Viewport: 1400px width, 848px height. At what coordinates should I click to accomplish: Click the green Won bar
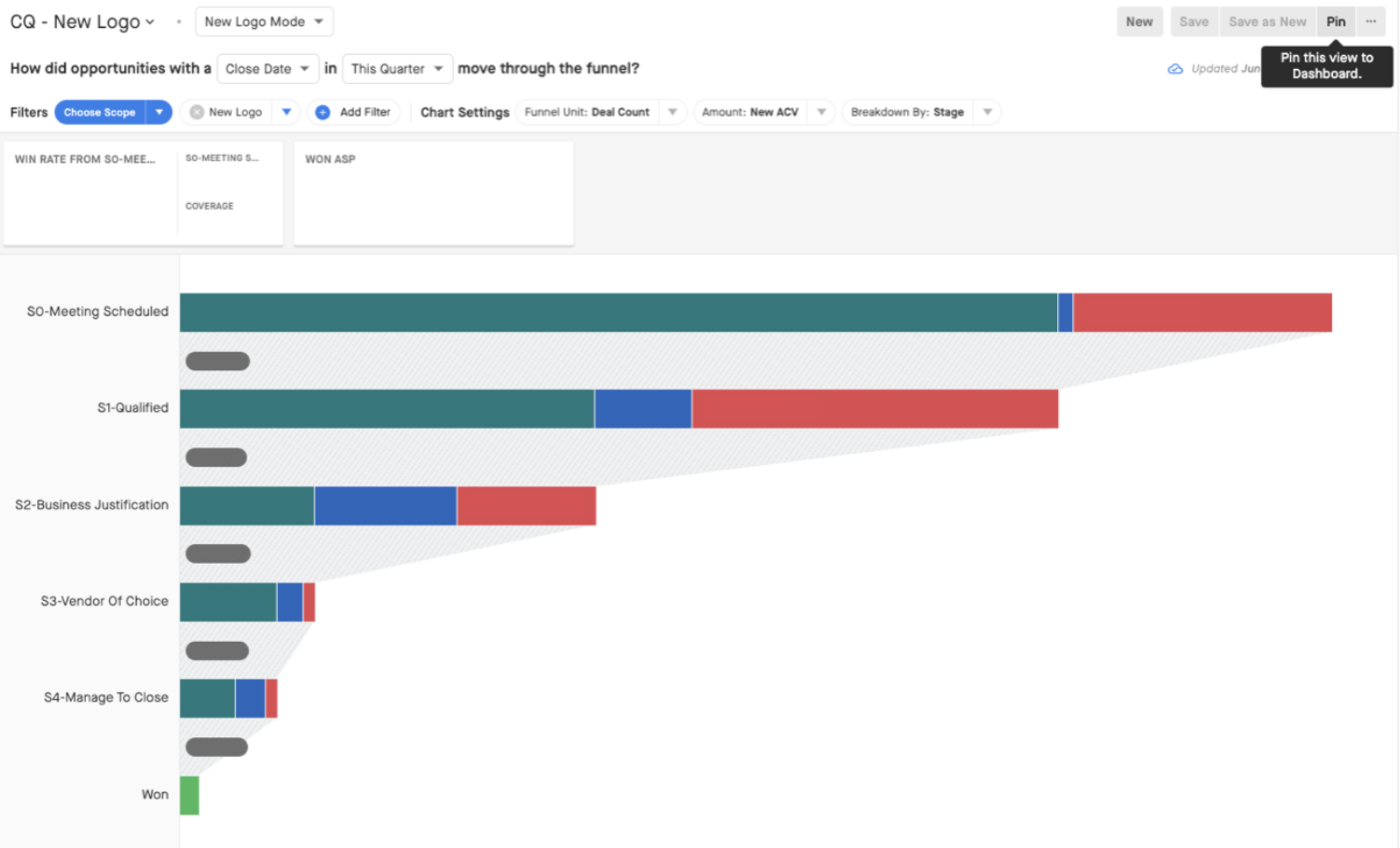[189, 795]
